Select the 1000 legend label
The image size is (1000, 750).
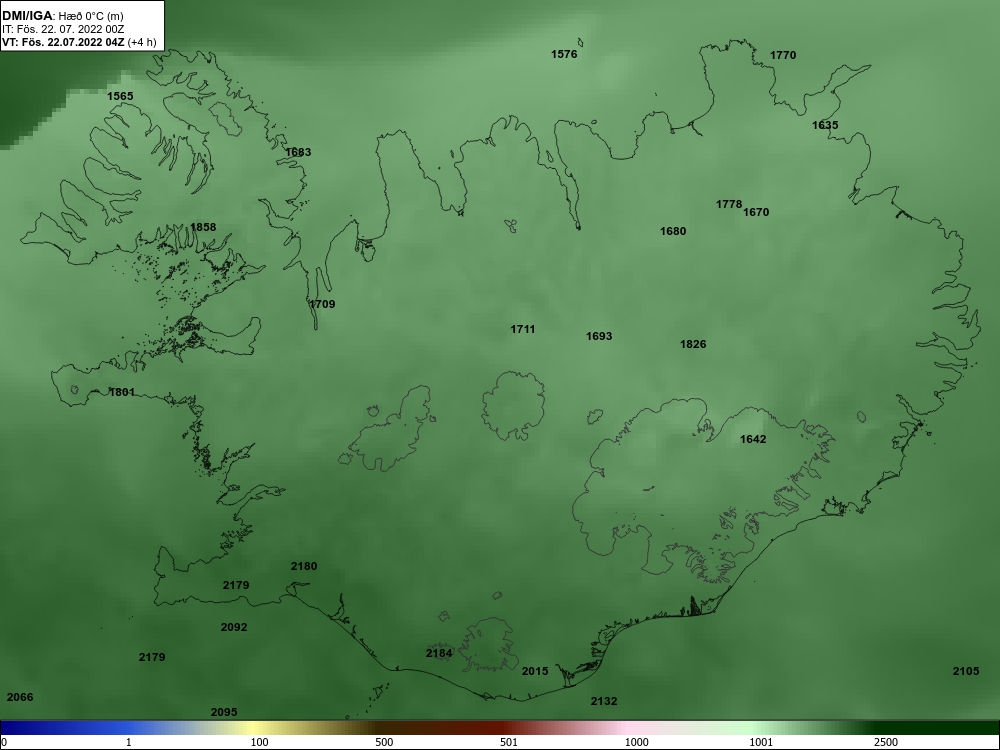point(636,742)
